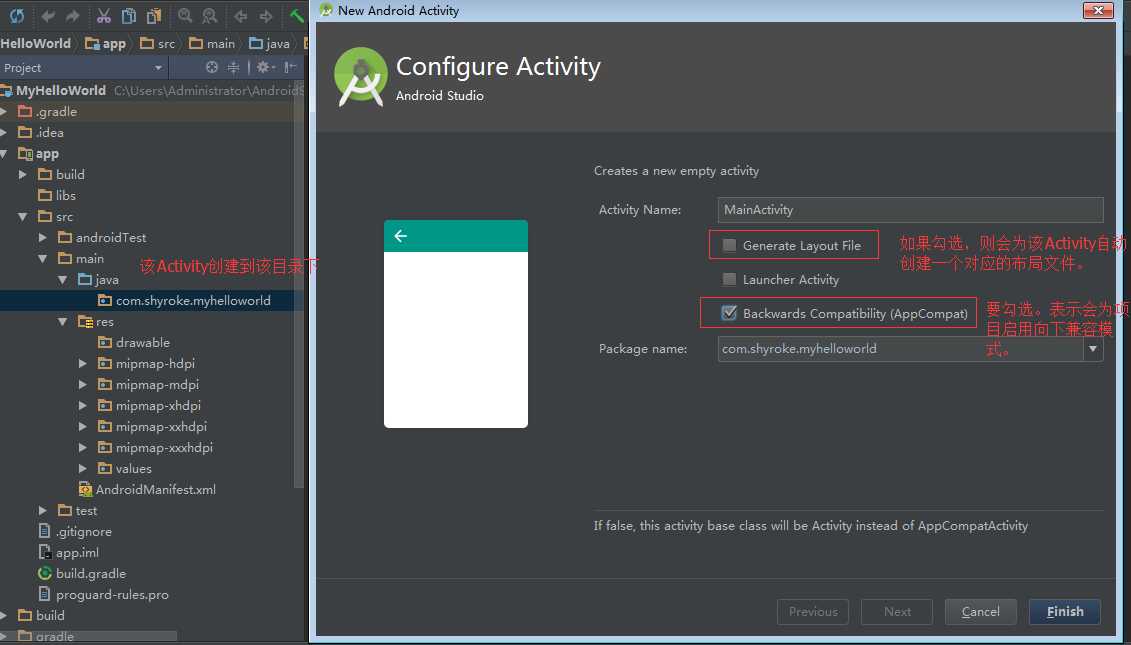Image resolution: width=1131 pixels, height=645 pixels.
Task: Expand the top-level build folder
Action: 4,615
